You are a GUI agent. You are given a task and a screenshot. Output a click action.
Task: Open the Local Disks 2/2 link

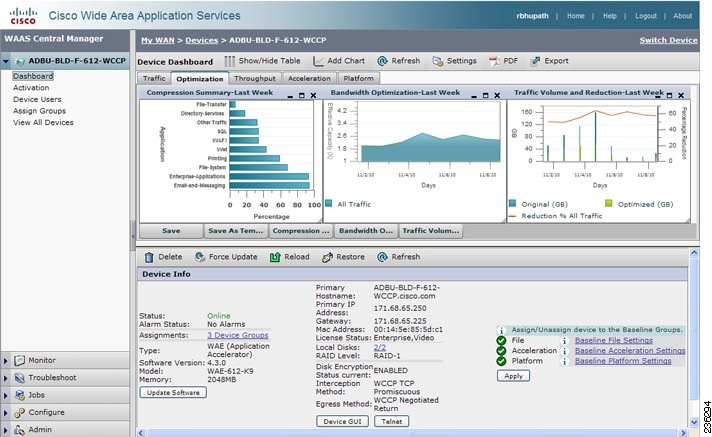tap(380, 348)
